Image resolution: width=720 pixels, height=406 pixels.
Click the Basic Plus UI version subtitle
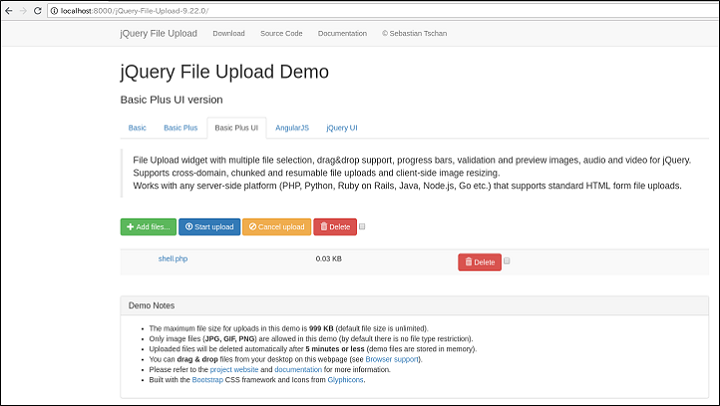pos(171,100)
